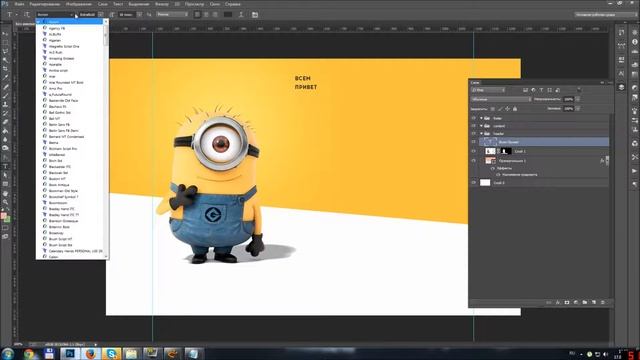Click the foreground color swatch
Screen dimensions: 640x360
point(3,216)
